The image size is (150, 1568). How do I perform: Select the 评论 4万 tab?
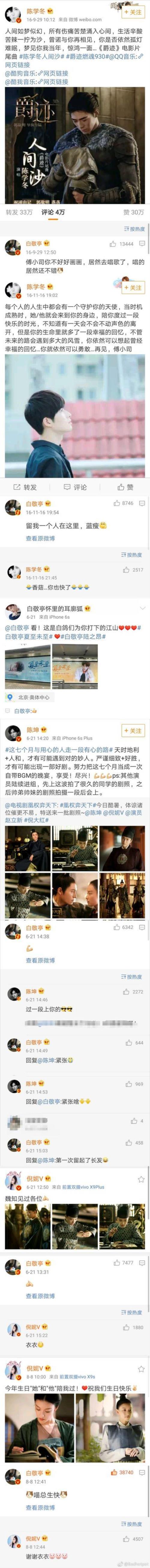point(53,212)
